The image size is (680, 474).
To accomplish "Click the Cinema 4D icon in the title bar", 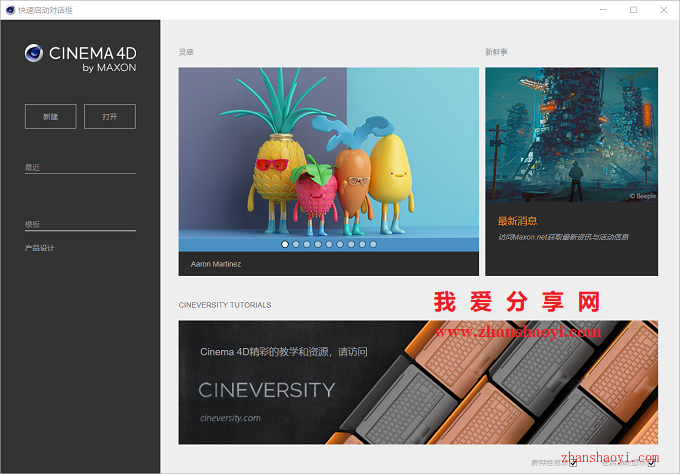I will 10,10.
